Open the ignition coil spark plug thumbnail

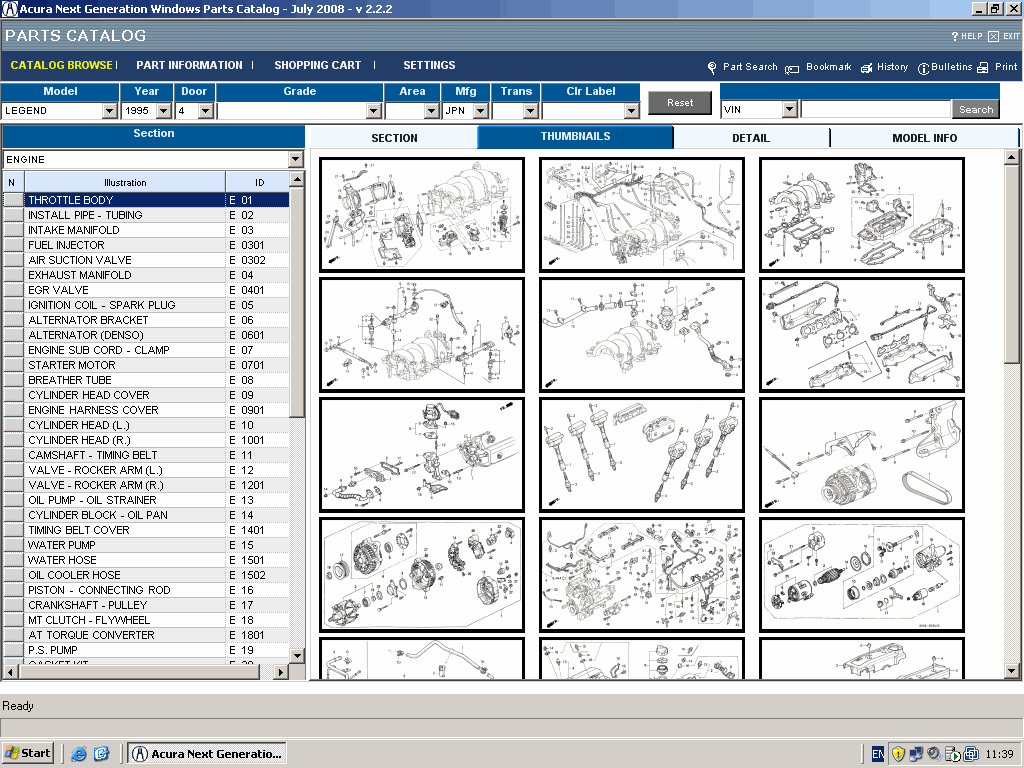pos(641,454)
